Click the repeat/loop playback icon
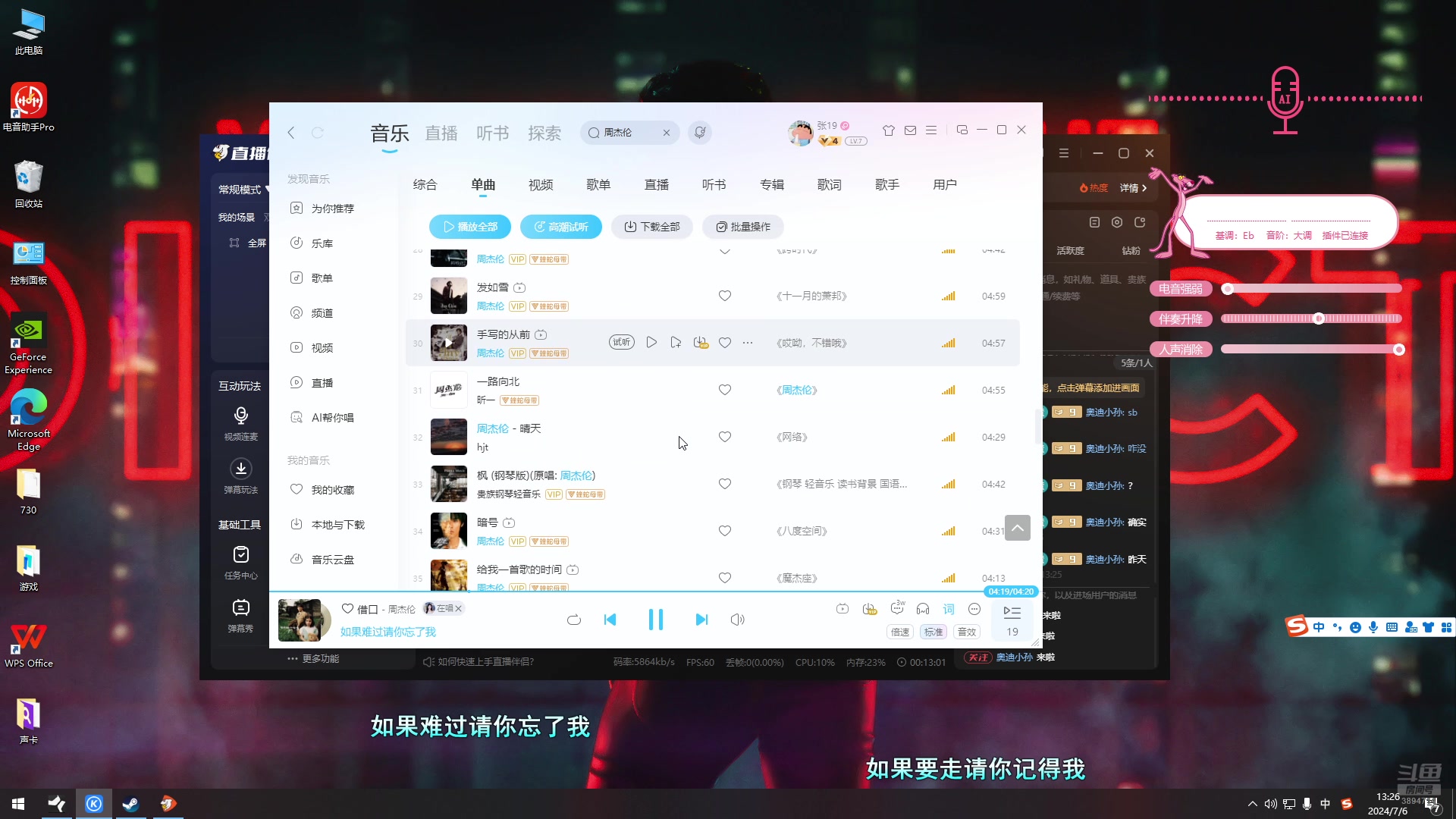 [x=575, y=619]
